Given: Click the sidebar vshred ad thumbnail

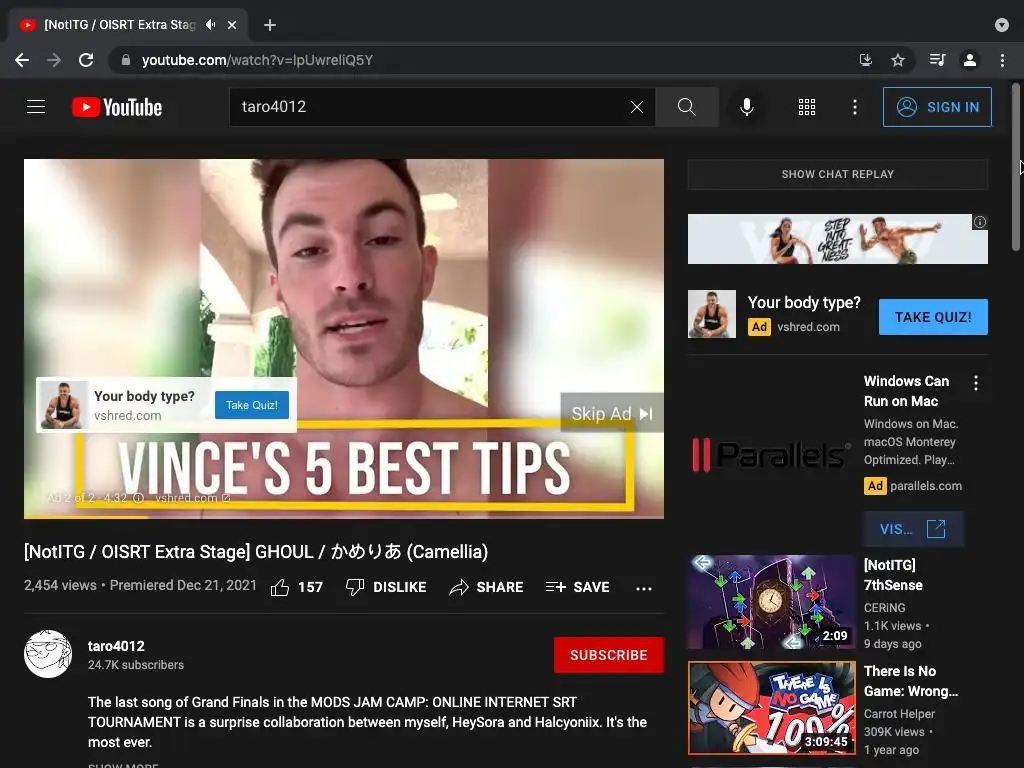Looking at the screenshot, I should [x=712, y=314].
